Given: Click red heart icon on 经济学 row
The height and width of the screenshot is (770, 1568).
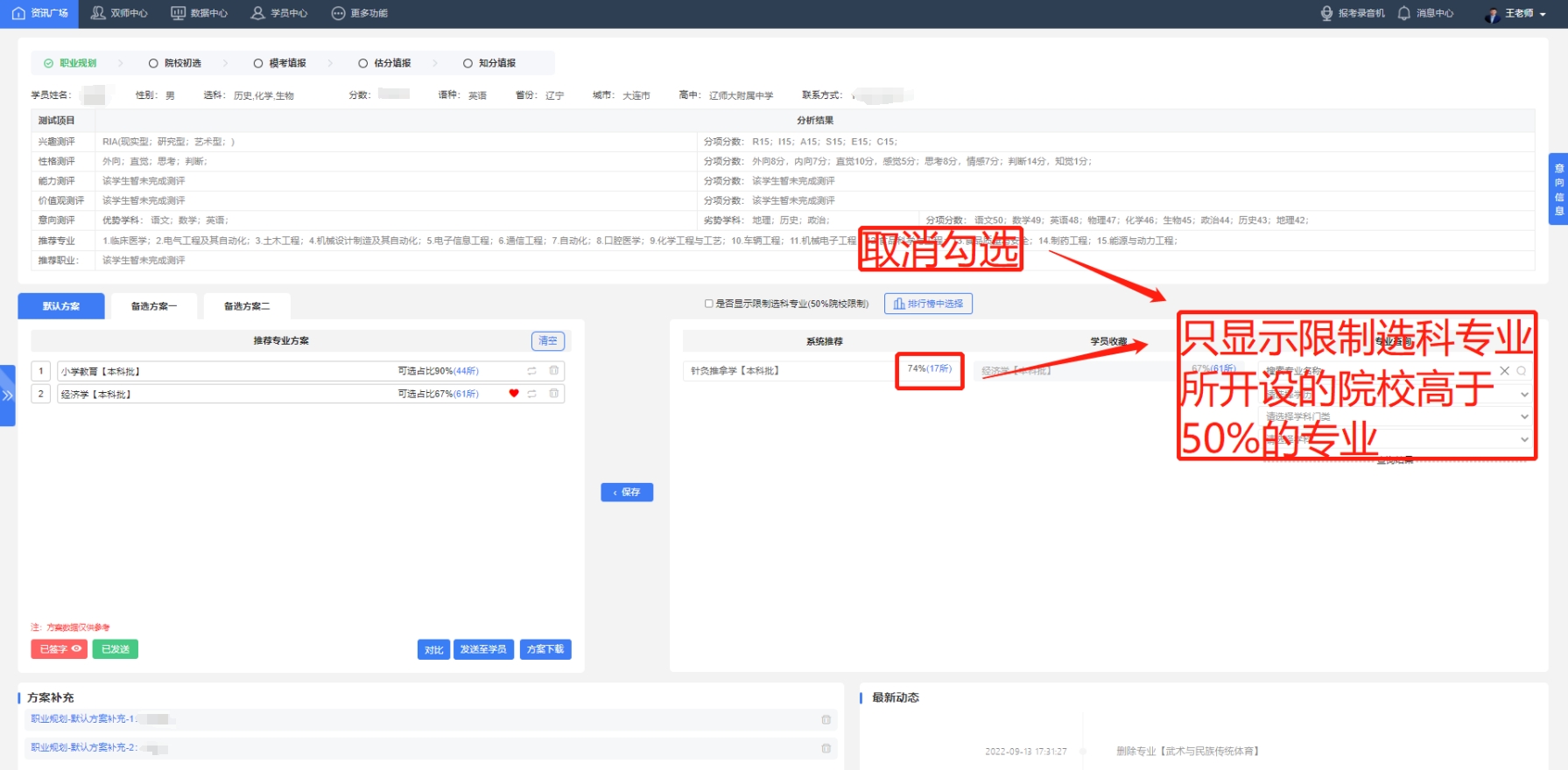Looking at the screenshot, I should coord(514,394).
